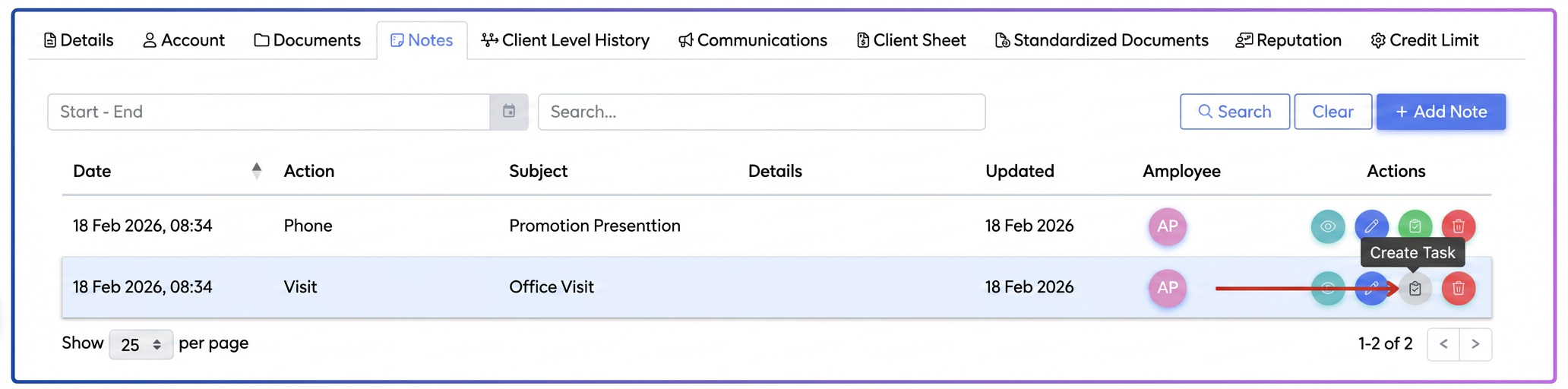1568x389 pixels.
Task: Open the Client Level History tab
Action: click(x=565, y=40)
